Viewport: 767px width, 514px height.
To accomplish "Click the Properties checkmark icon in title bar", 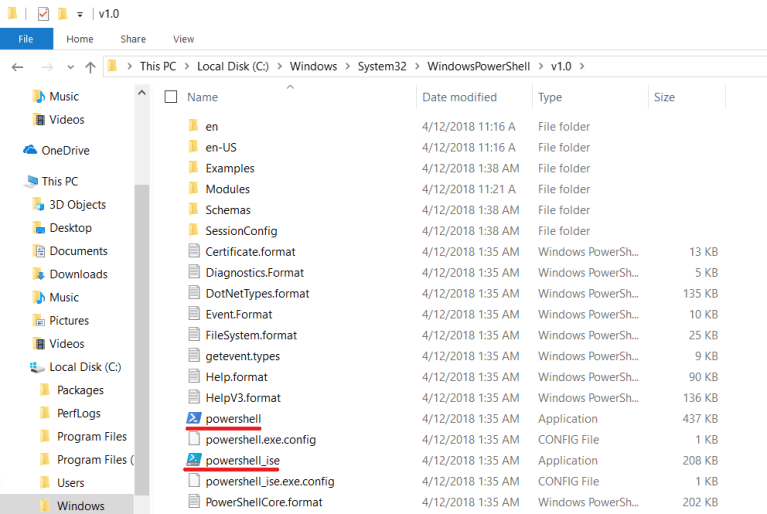I will (x=43, y=14).
